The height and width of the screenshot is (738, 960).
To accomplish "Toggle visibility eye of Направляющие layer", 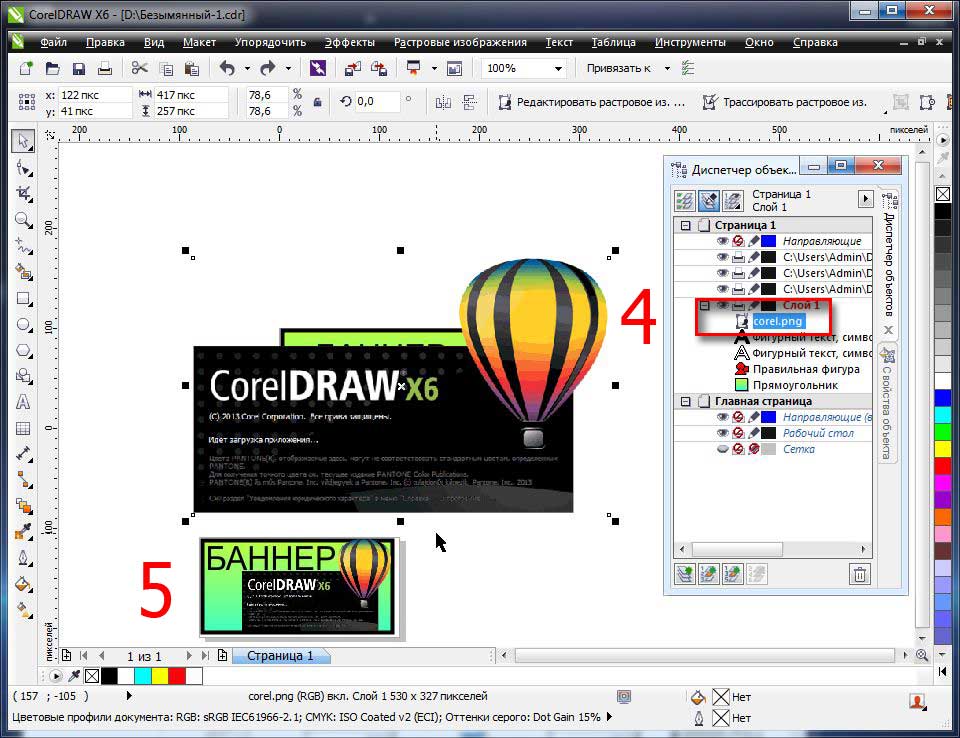I will [722, 242].
